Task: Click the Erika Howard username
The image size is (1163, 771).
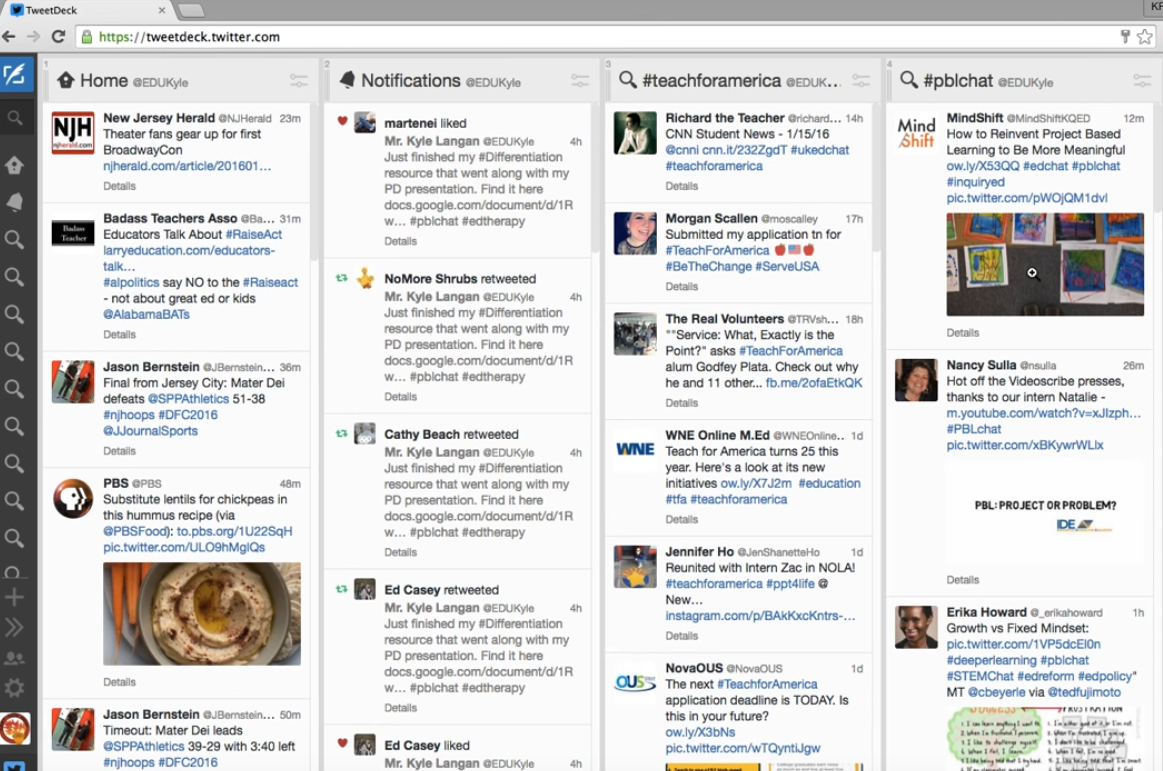Action: pos(986,612)
